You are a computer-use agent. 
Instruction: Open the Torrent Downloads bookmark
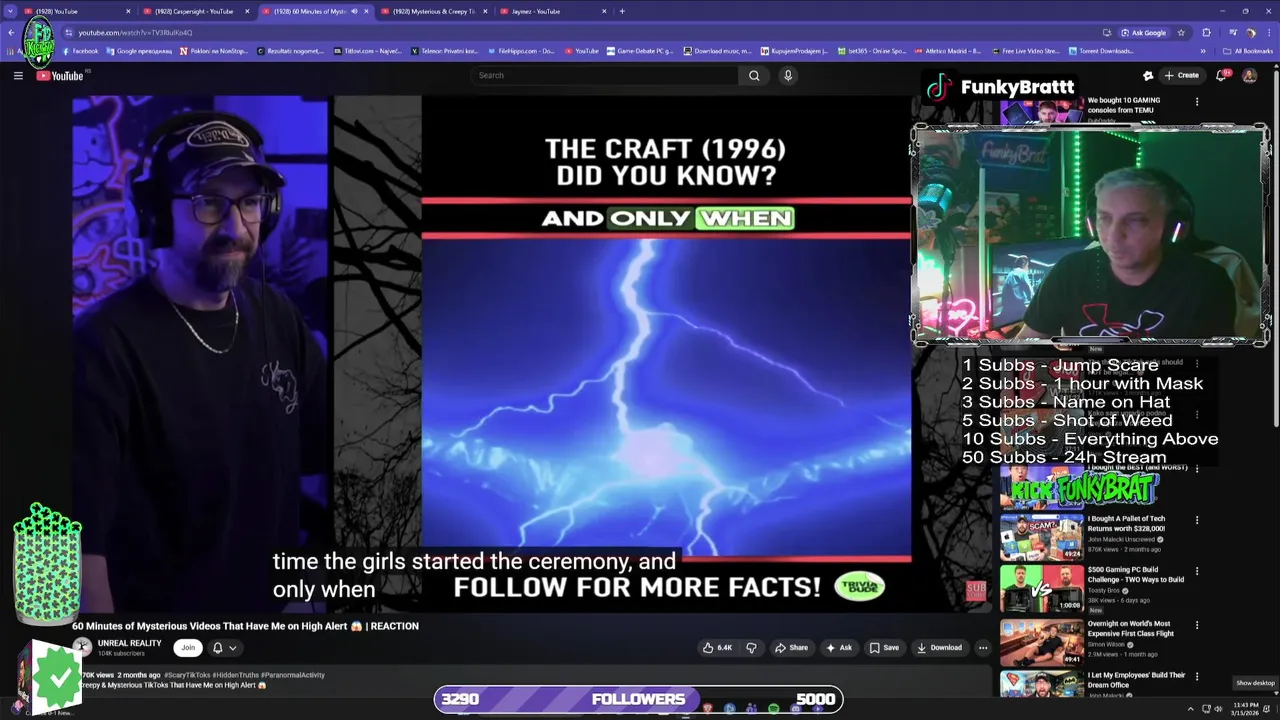(x=1101, y=51)
